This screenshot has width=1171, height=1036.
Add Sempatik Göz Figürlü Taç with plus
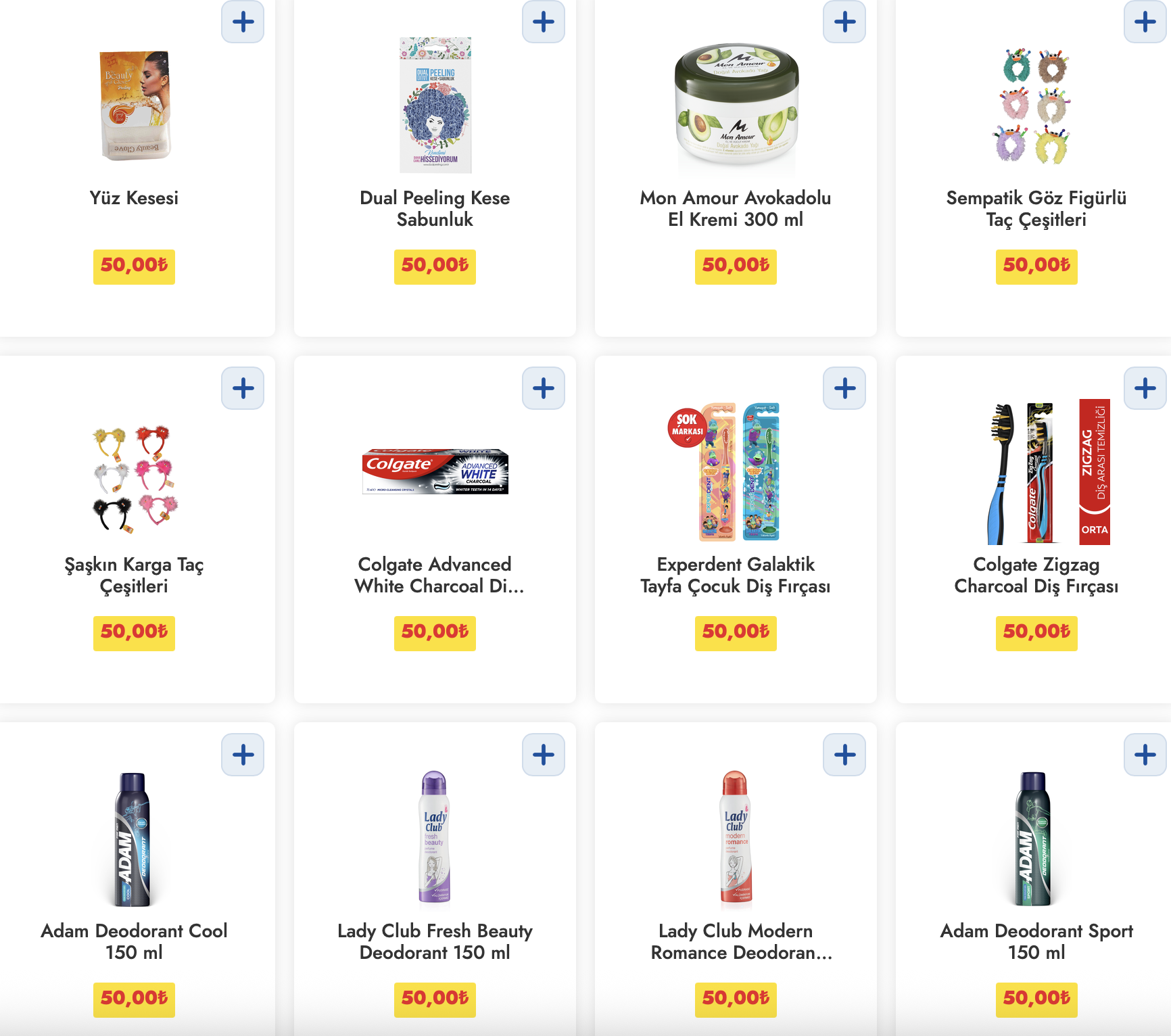coord(1145,22)
